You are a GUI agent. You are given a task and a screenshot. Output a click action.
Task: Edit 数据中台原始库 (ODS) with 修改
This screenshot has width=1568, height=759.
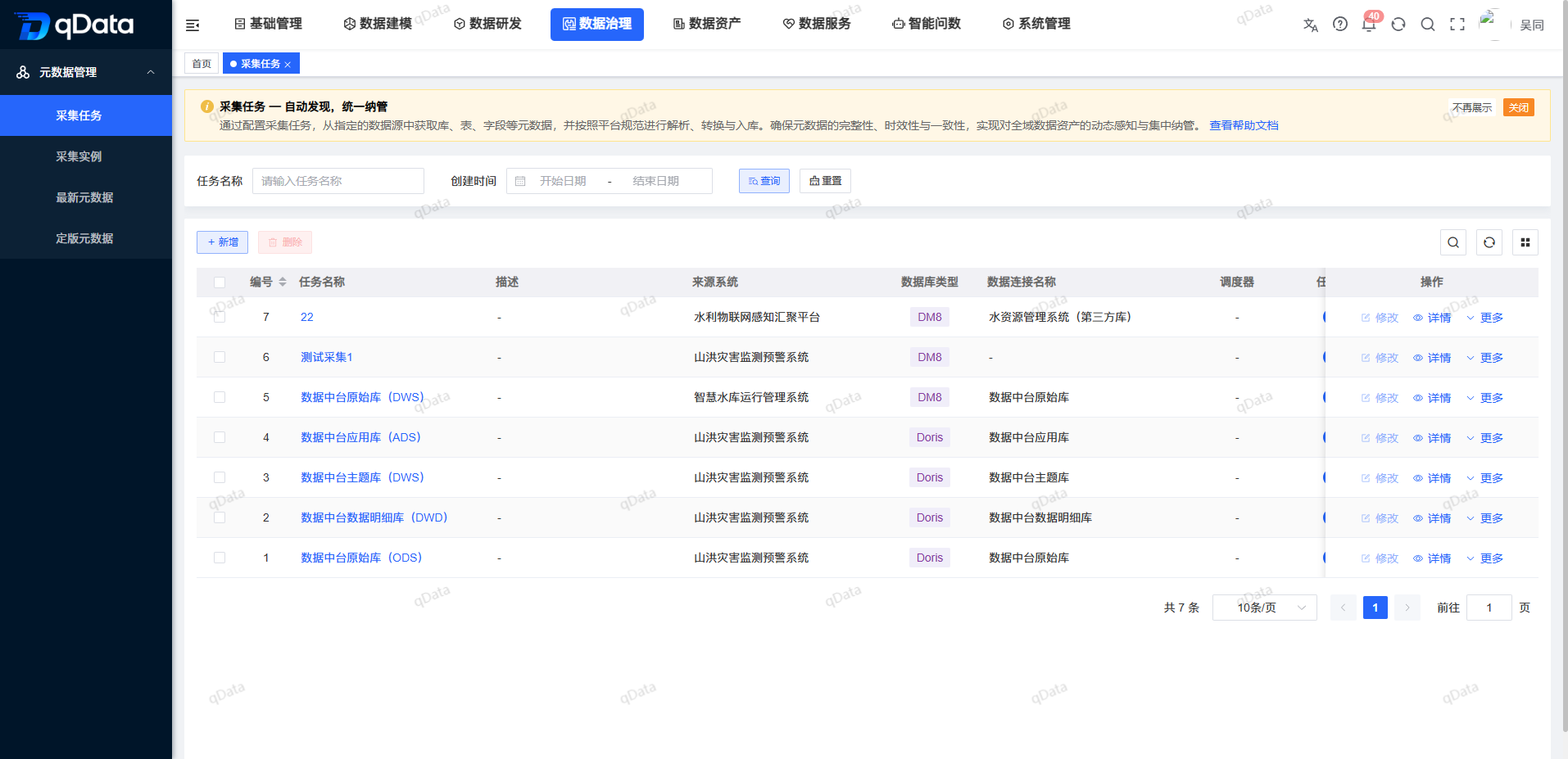tap(1380, 558)
